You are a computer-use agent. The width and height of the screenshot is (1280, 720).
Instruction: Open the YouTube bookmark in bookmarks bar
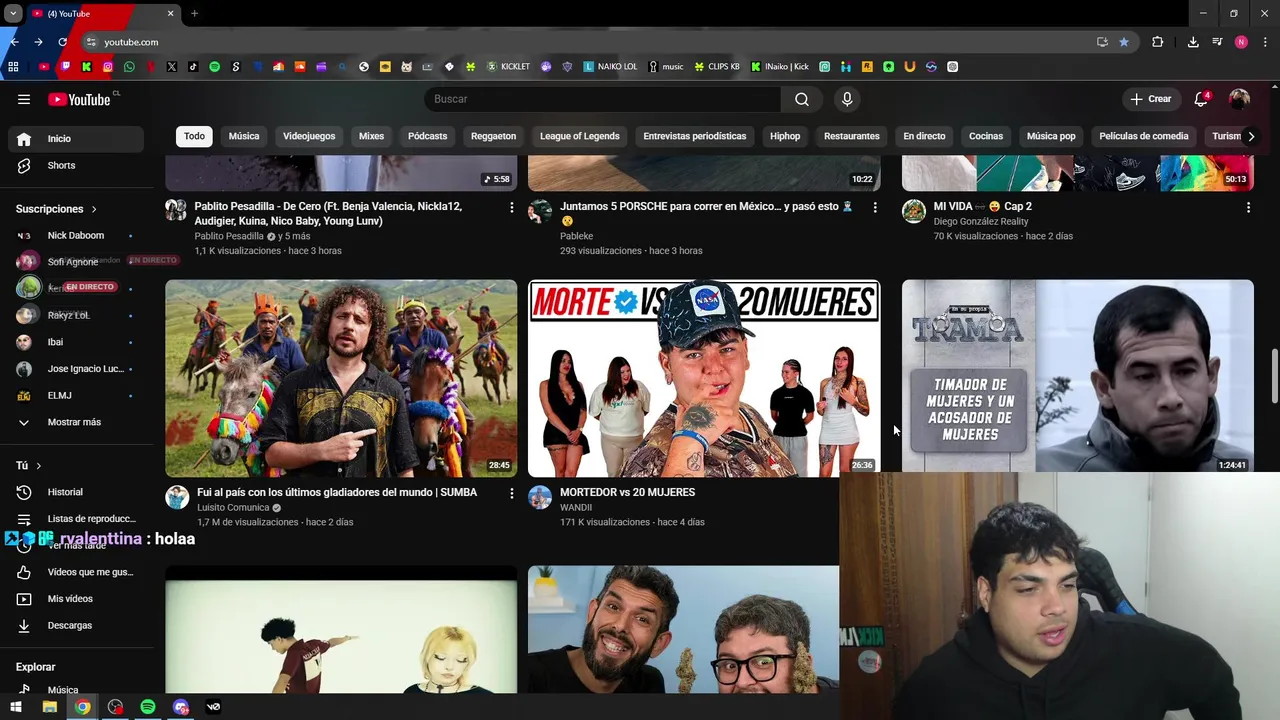pyautogui.click(x=44, y=67)
